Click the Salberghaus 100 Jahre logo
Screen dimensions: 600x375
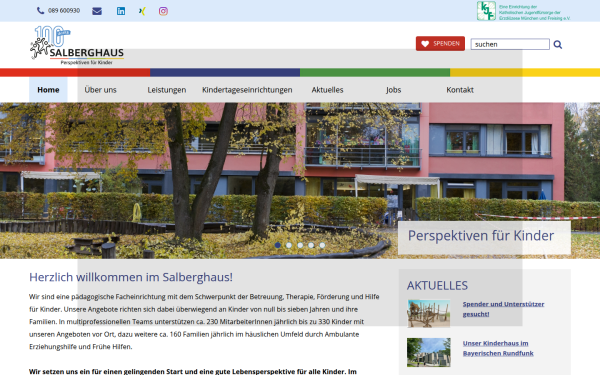(x=77, y=45)
